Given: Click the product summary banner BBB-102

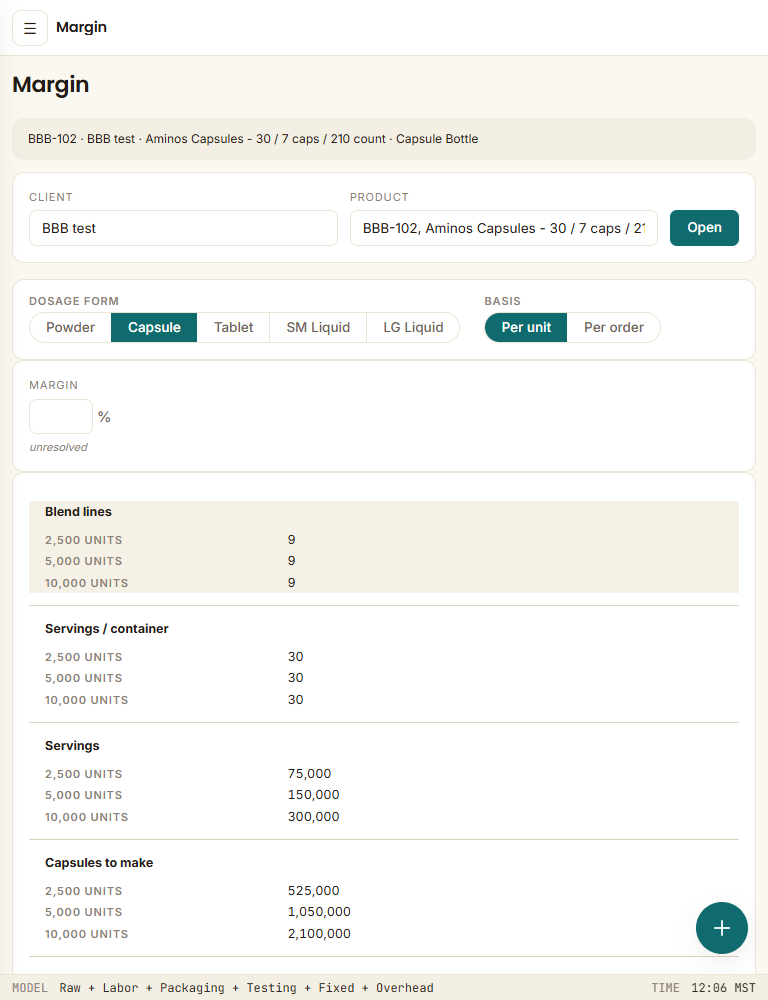Looking at the screenshot, I should pyautogui.click(x=384, y=139).
